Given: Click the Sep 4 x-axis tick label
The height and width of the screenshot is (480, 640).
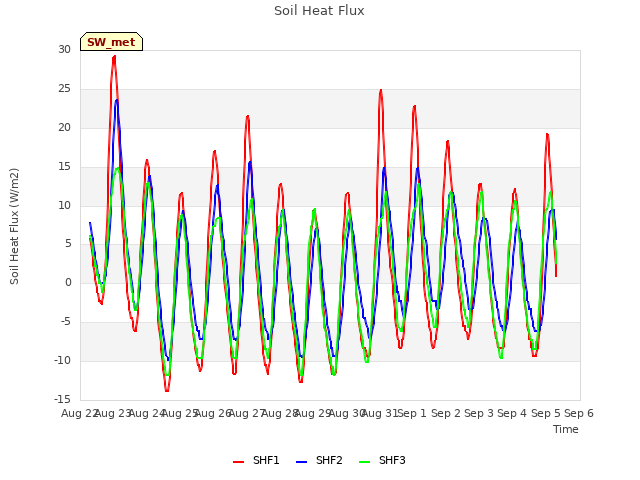Looking at the screenshot, I should (512, 413).
